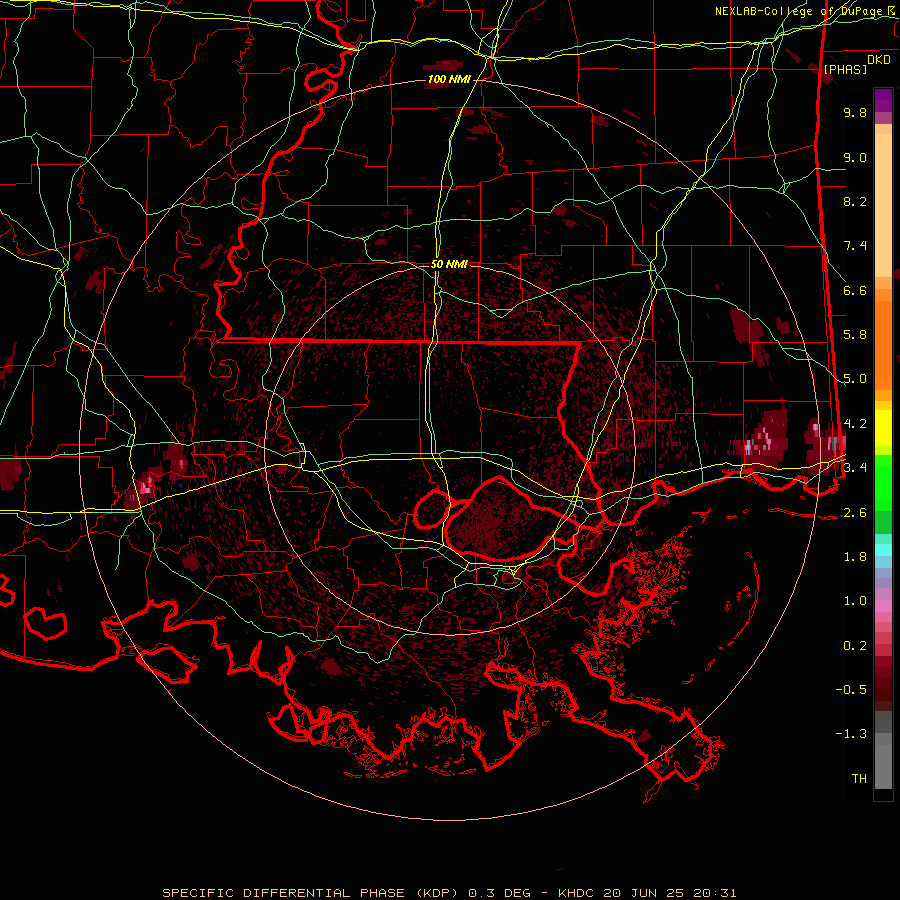Choose the 2.6 scale label

coord(855,513)
